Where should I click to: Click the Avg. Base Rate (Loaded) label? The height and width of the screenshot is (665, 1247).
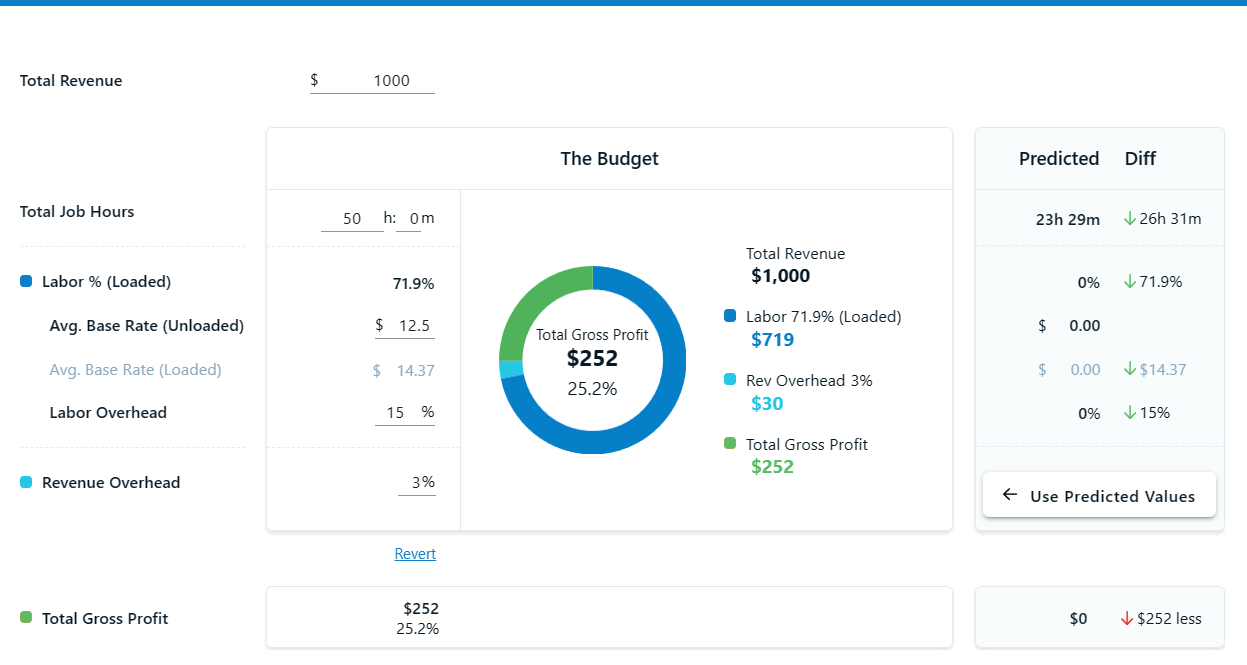pos(135,370)
